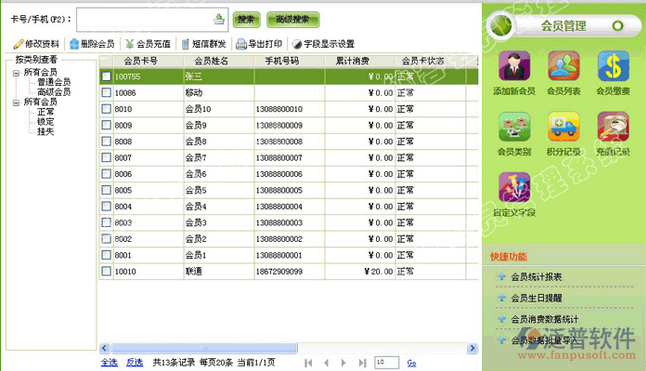Image resolution: width=646 pixels, height=371 pixels.
Task: Click the 会员缴费 dollar icon
Action: coord(613,65)
